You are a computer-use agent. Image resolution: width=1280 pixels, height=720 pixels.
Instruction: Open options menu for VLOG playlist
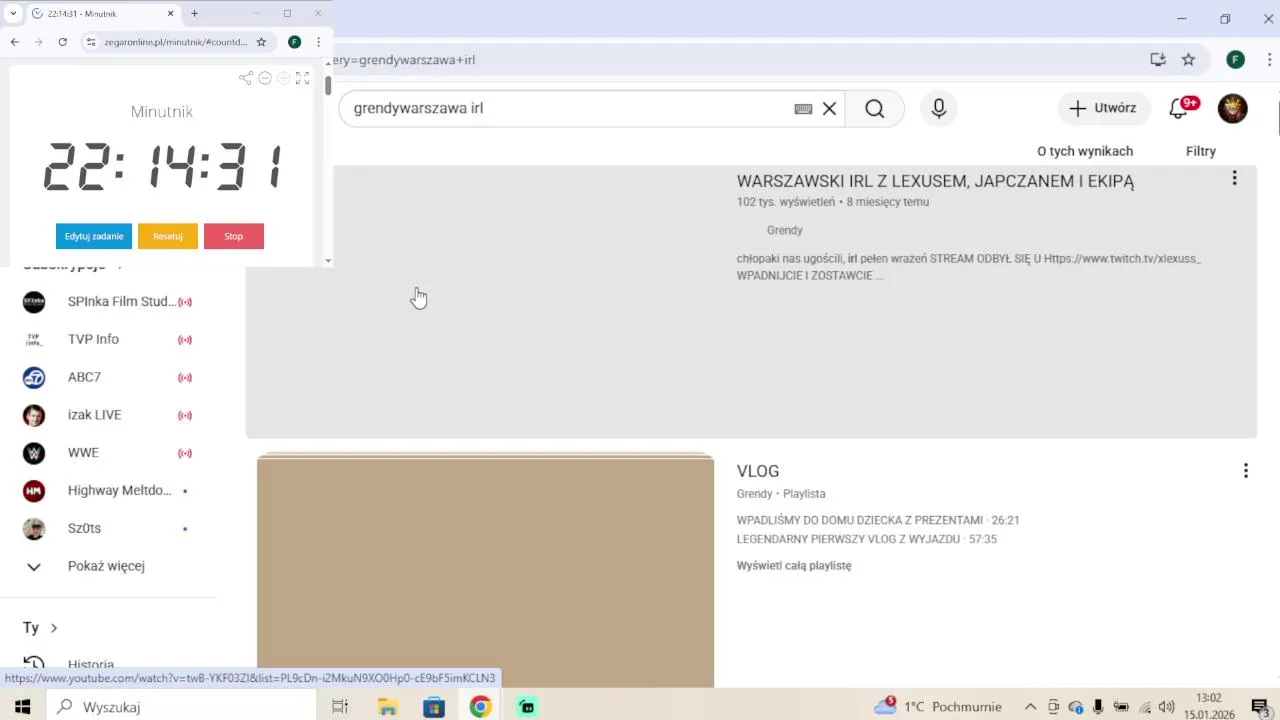pyautogui.click(x=1245, y=470)
